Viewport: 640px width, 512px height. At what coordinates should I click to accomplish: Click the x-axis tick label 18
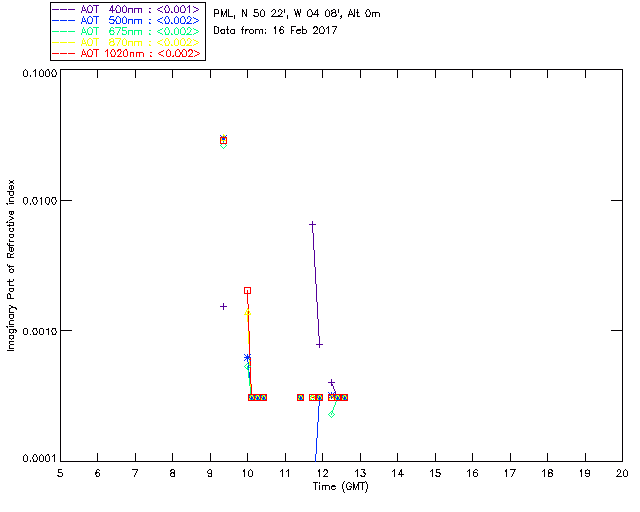[547, 474]
